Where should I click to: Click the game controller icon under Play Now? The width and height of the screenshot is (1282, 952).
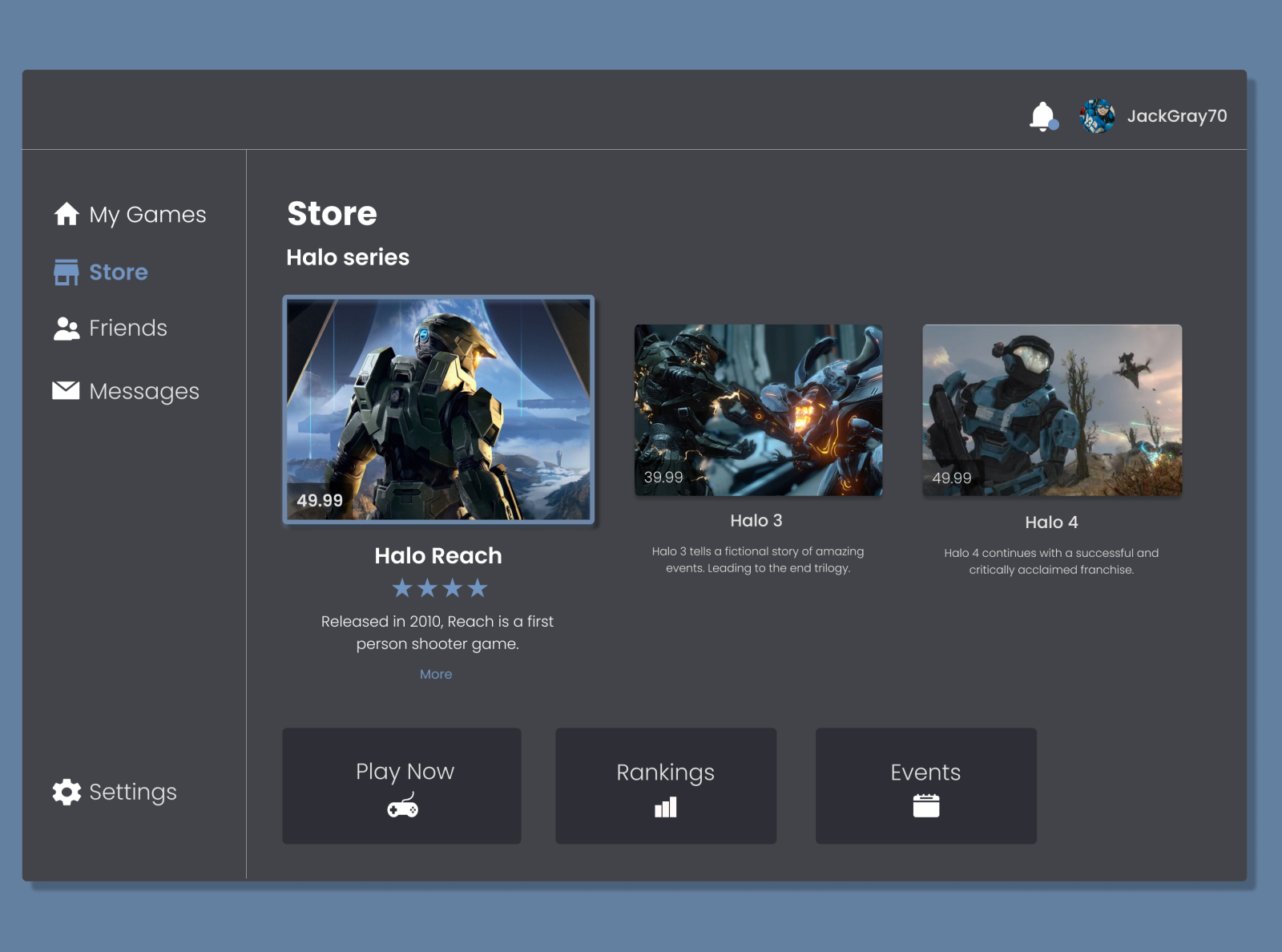pyautogui.click(x=402, y=808)
